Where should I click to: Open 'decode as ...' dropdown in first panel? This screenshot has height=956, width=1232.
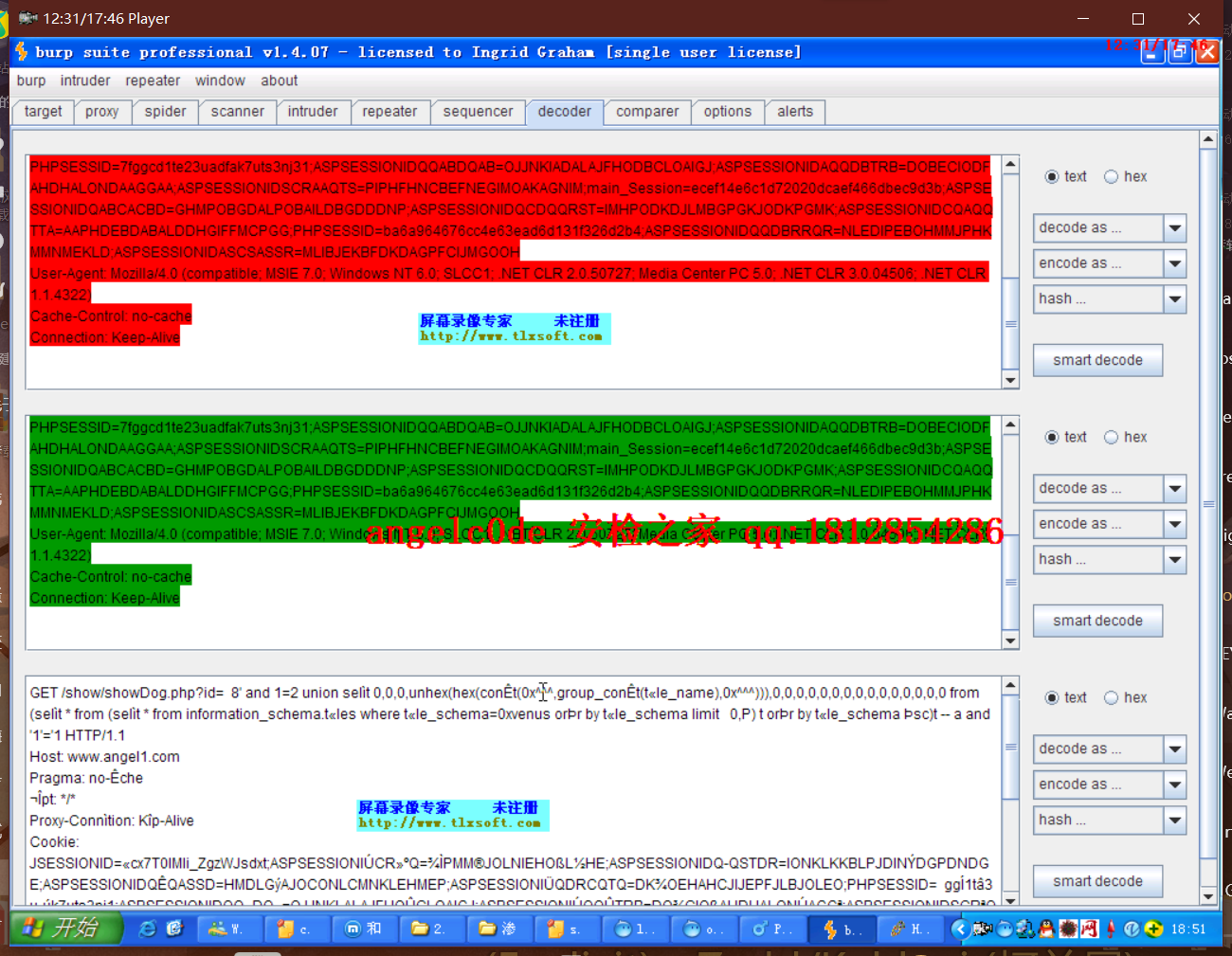pyautogui.click(x=1110, y=227)
